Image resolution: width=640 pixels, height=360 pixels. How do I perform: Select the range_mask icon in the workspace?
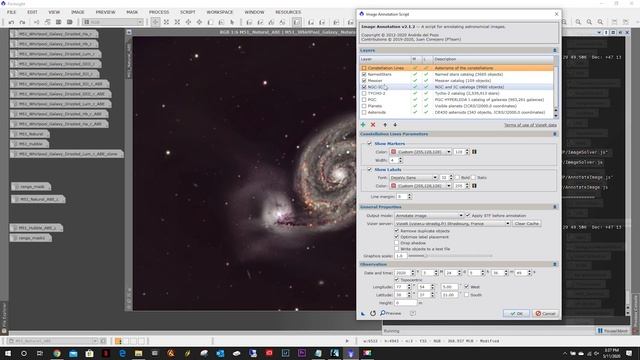(32, 187)
